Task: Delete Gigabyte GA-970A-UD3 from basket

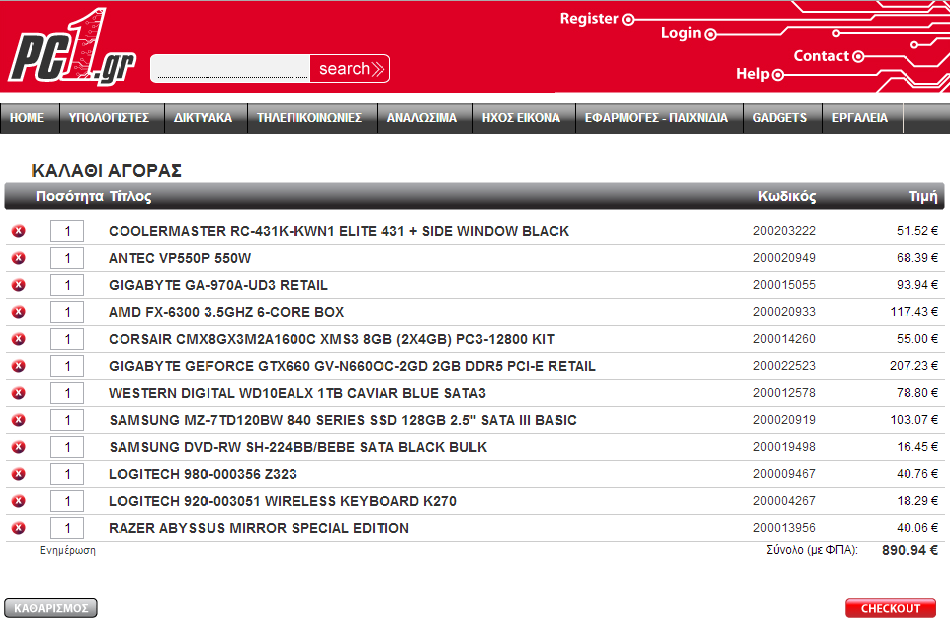Action: (19, 285)
